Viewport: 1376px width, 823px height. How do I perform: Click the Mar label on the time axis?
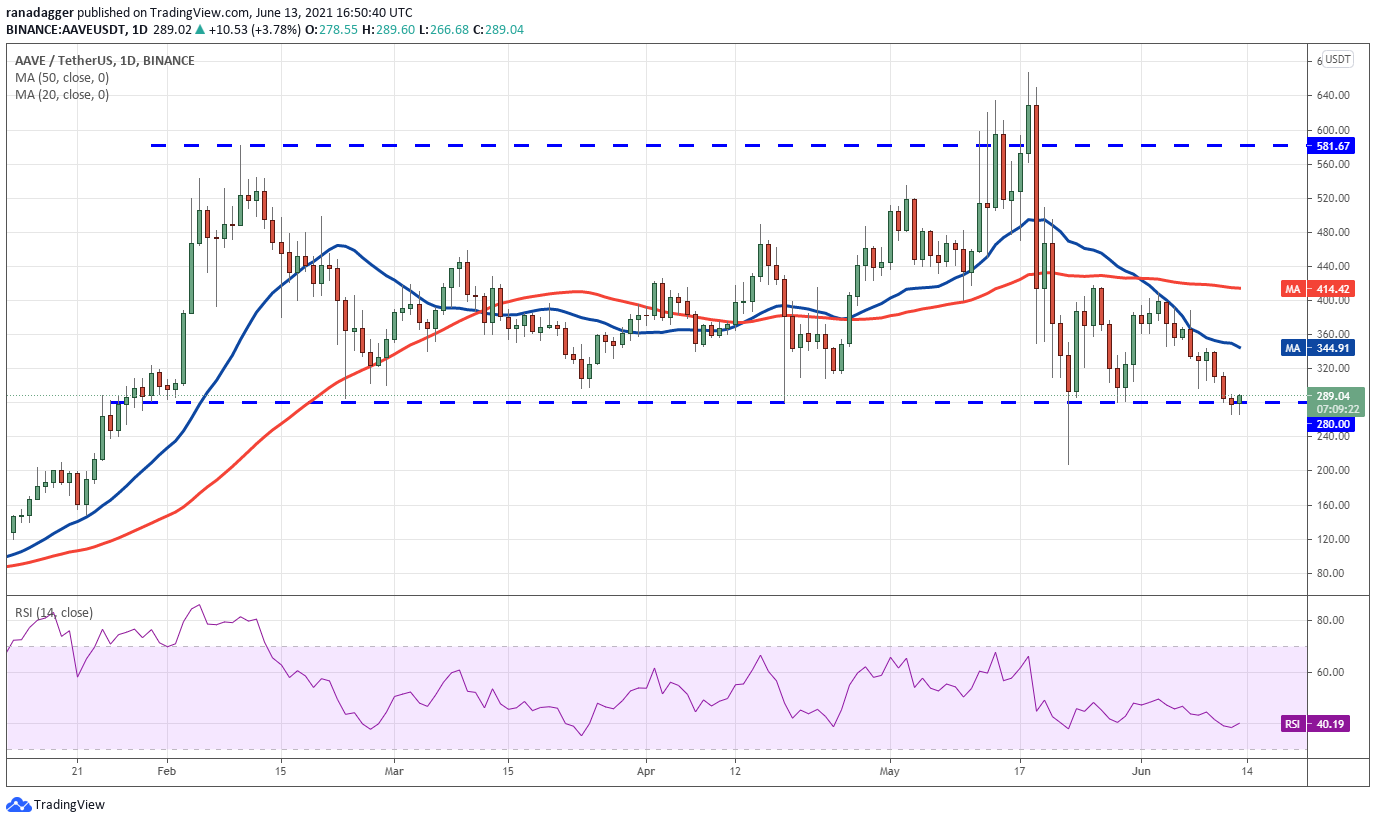[x=394, y=771]
